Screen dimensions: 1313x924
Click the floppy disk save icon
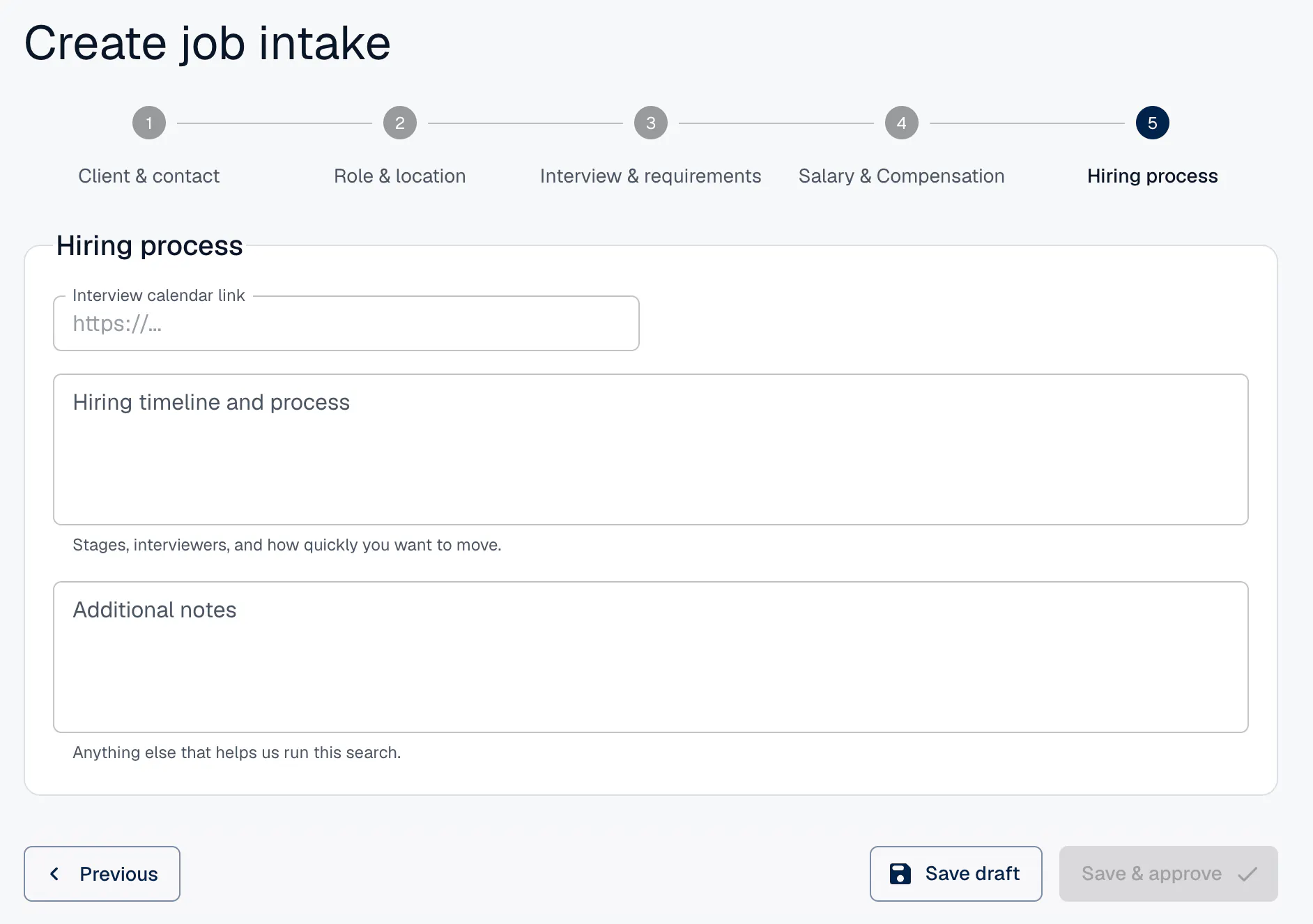(900, 874)
